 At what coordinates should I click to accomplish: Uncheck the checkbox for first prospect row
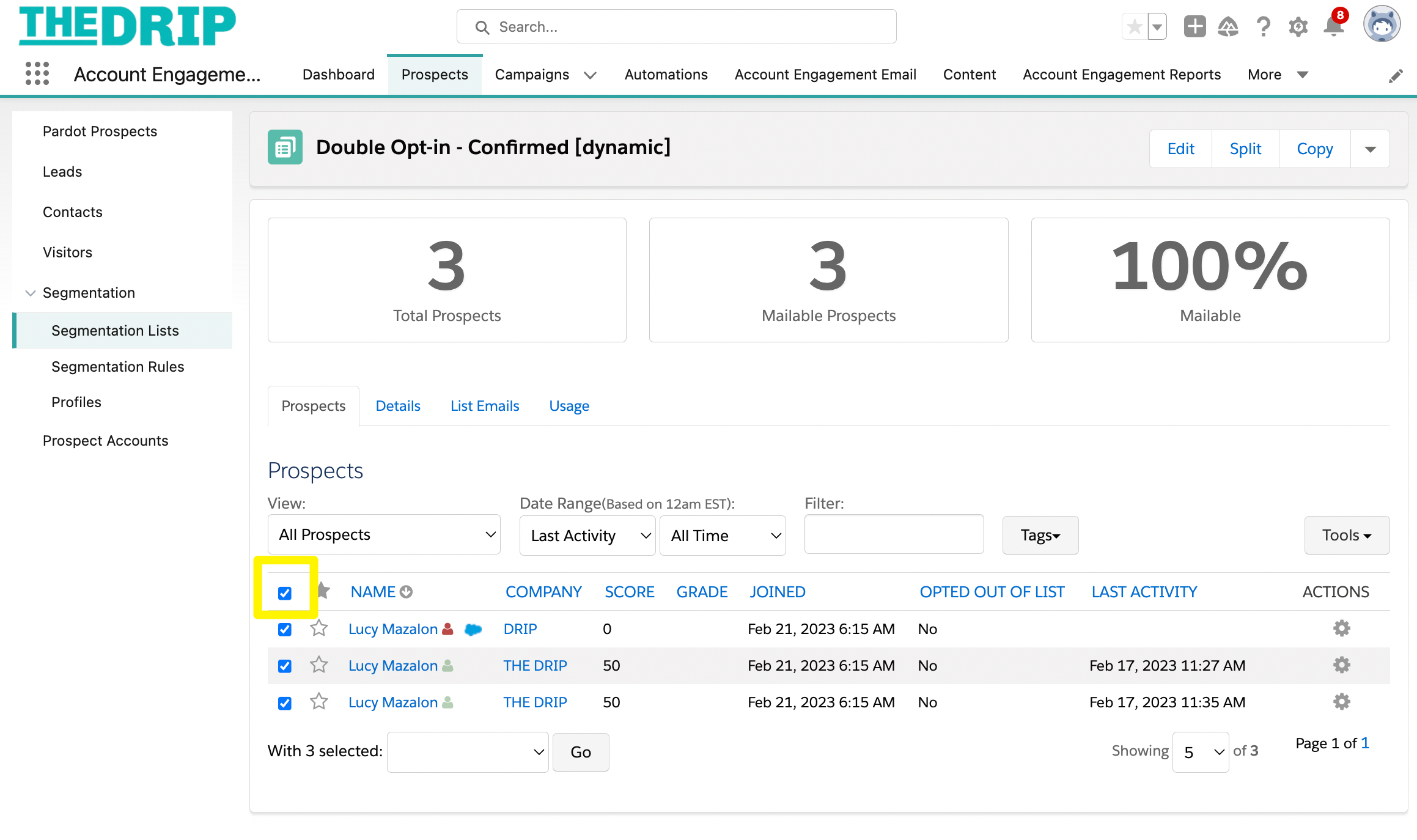pyautogui.click(x=283, y=628)
